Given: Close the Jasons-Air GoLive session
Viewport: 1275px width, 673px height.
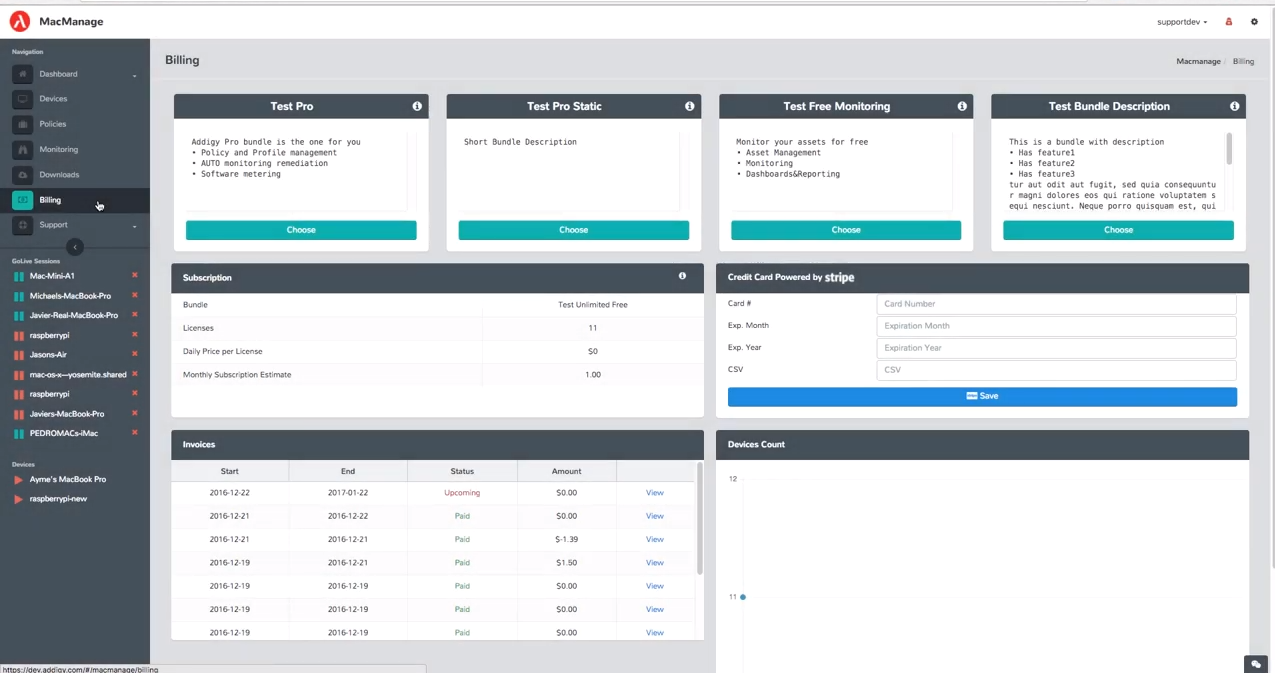Looking at the screenshot, I should [135, 354].
